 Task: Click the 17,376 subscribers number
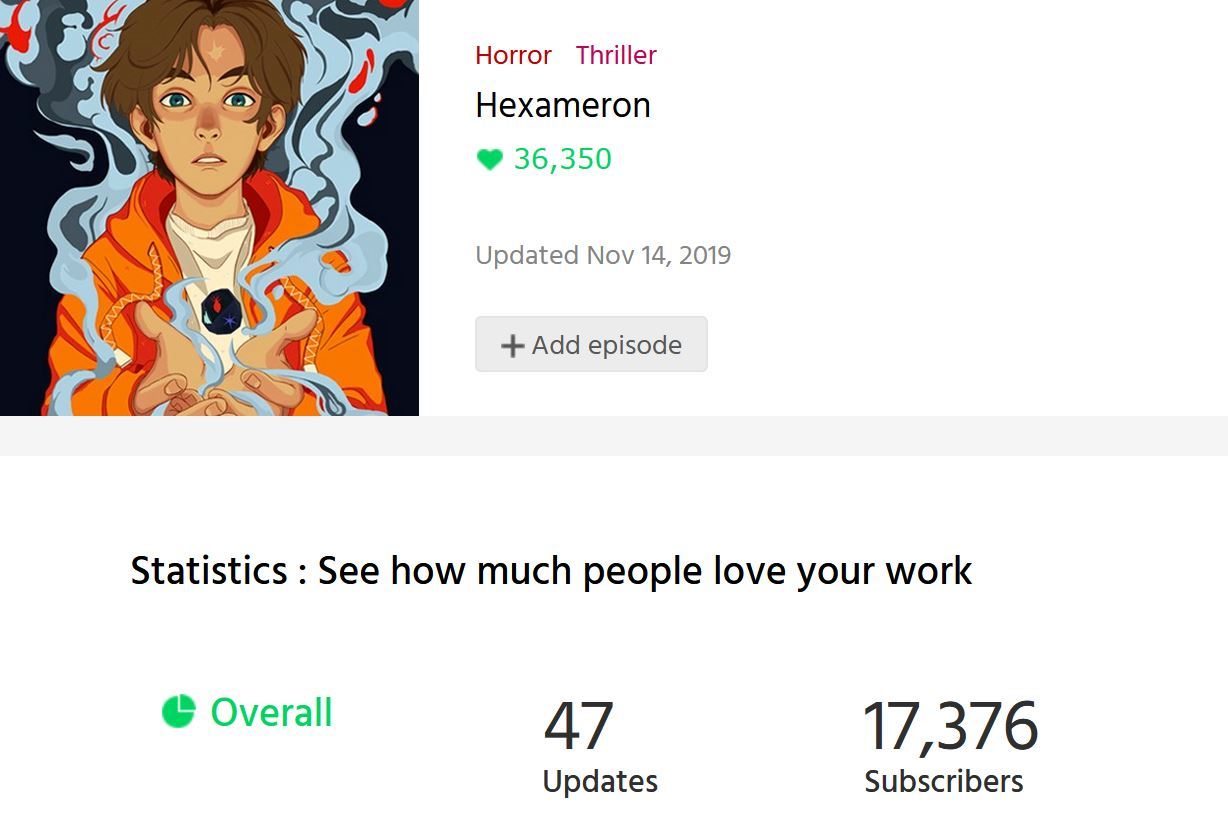click(950, 726)
